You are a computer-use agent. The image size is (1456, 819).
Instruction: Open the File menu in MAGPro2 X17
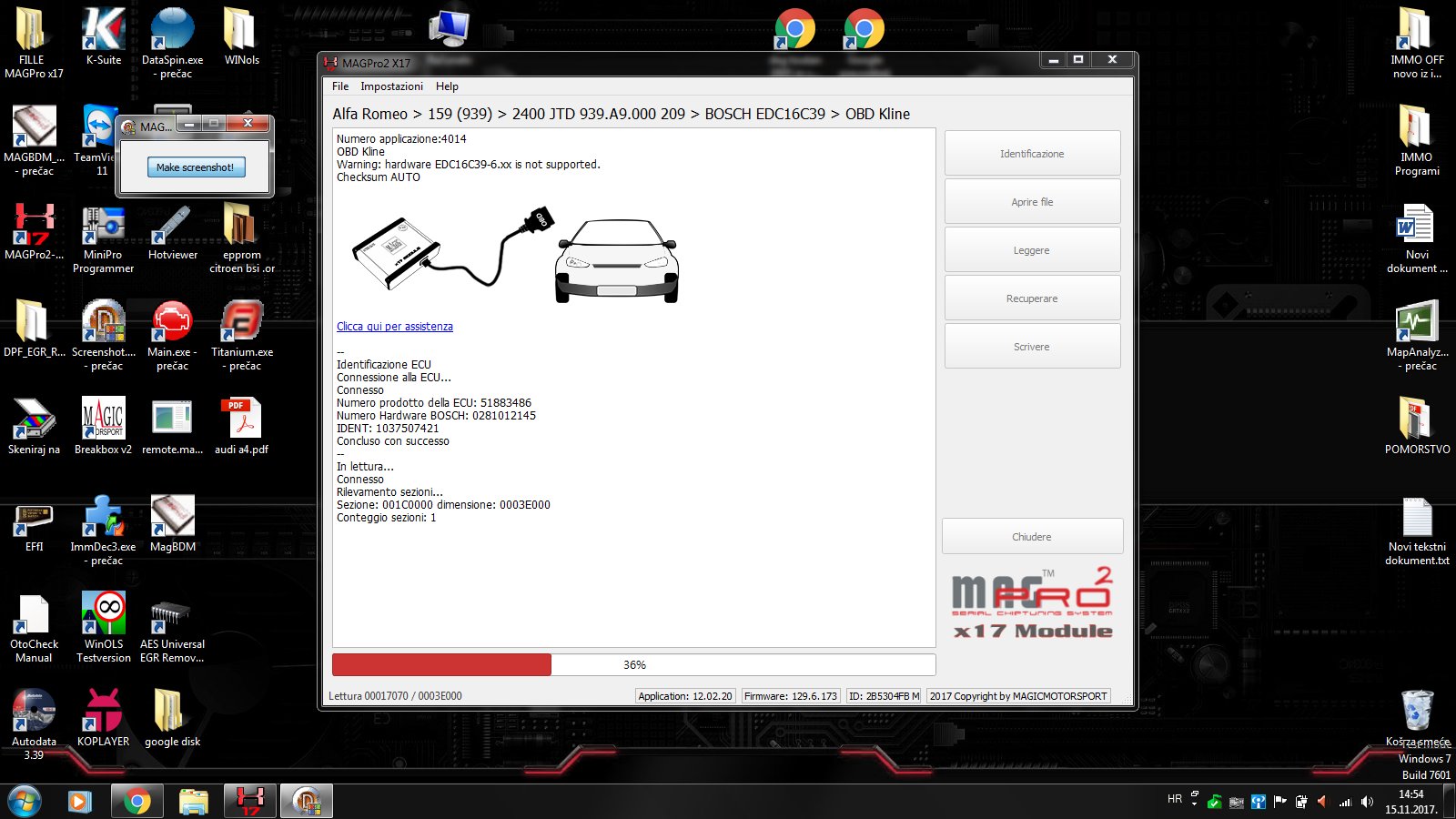(340, 86)
